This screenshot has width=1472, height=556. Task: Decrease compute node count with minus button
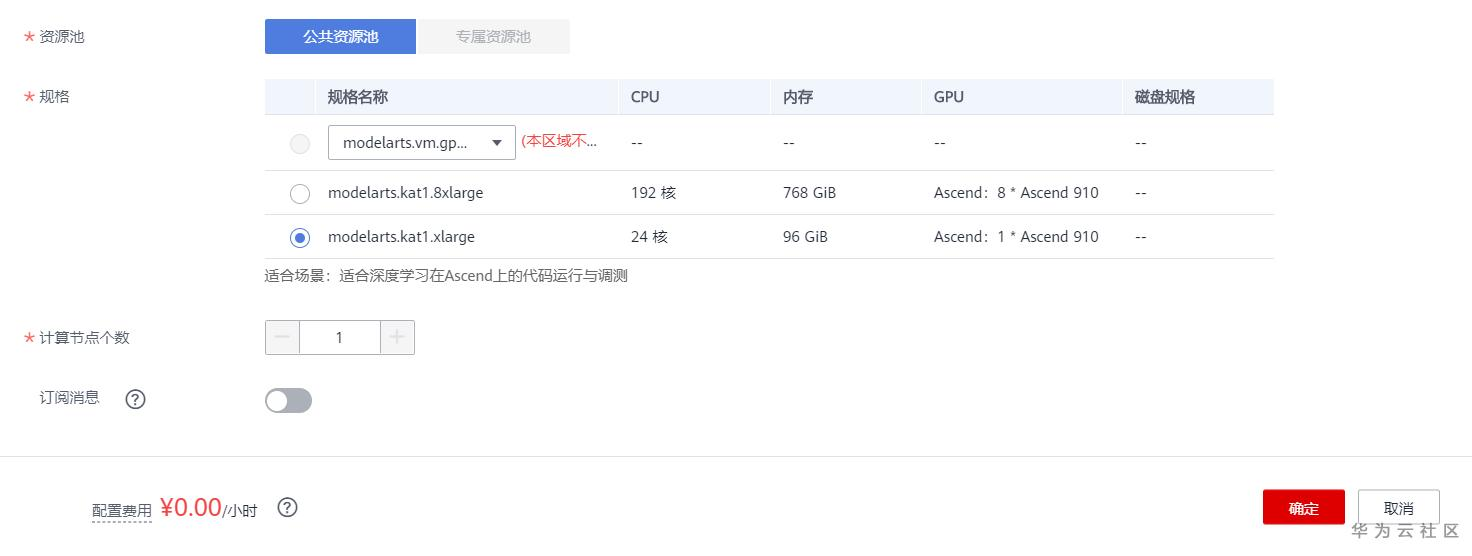282,338
